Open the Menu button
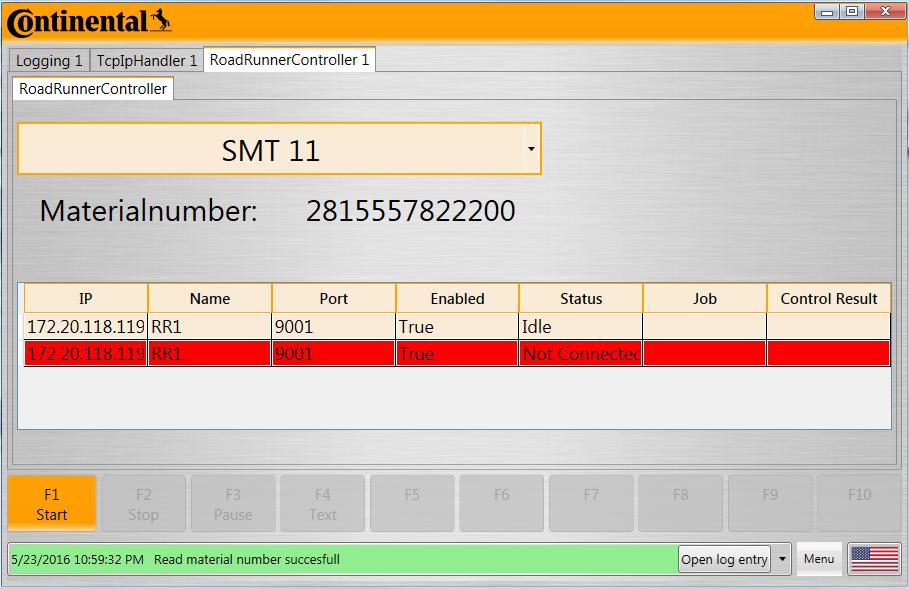909x589 pixels. click(x=819, y=559)
